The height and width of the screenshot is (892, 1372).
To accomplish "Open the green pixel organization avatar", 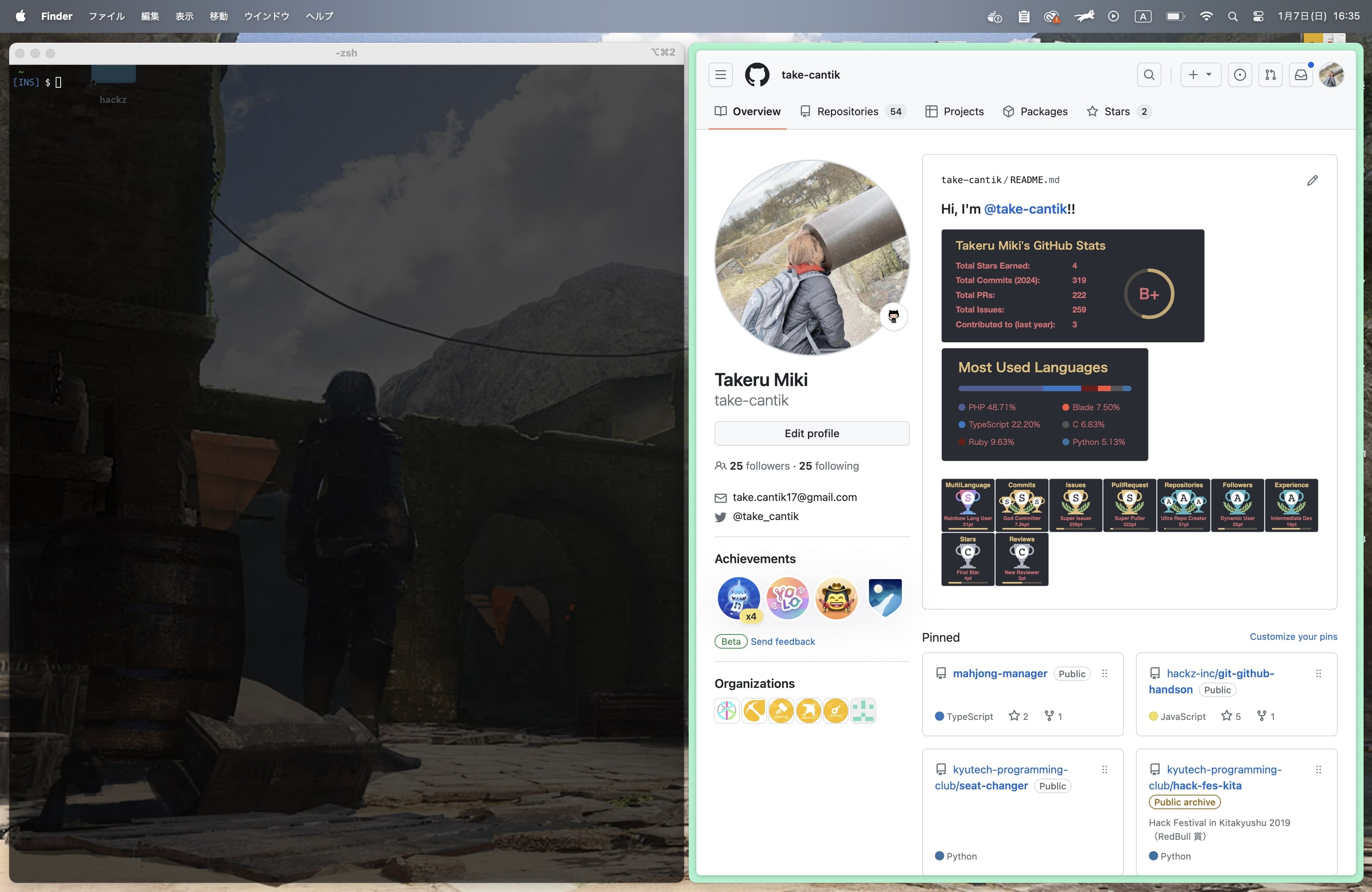I will pos(863,710).
